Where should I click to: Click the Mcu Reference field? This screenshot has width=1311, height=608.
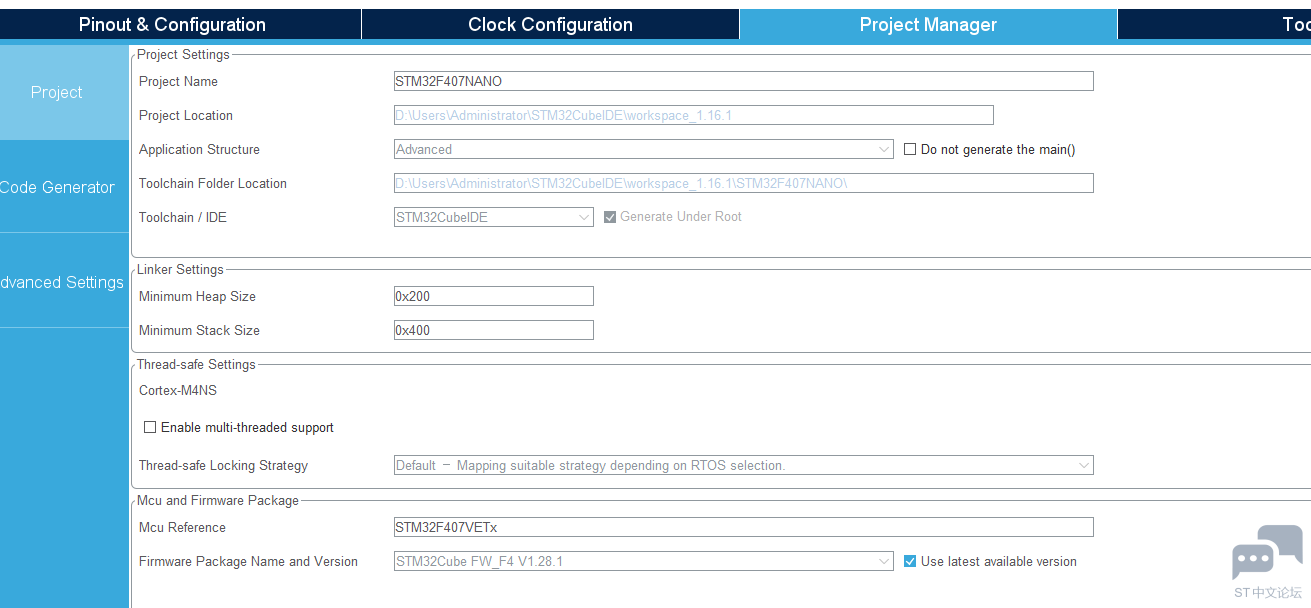pyautogui.click(x=743, y=527)
